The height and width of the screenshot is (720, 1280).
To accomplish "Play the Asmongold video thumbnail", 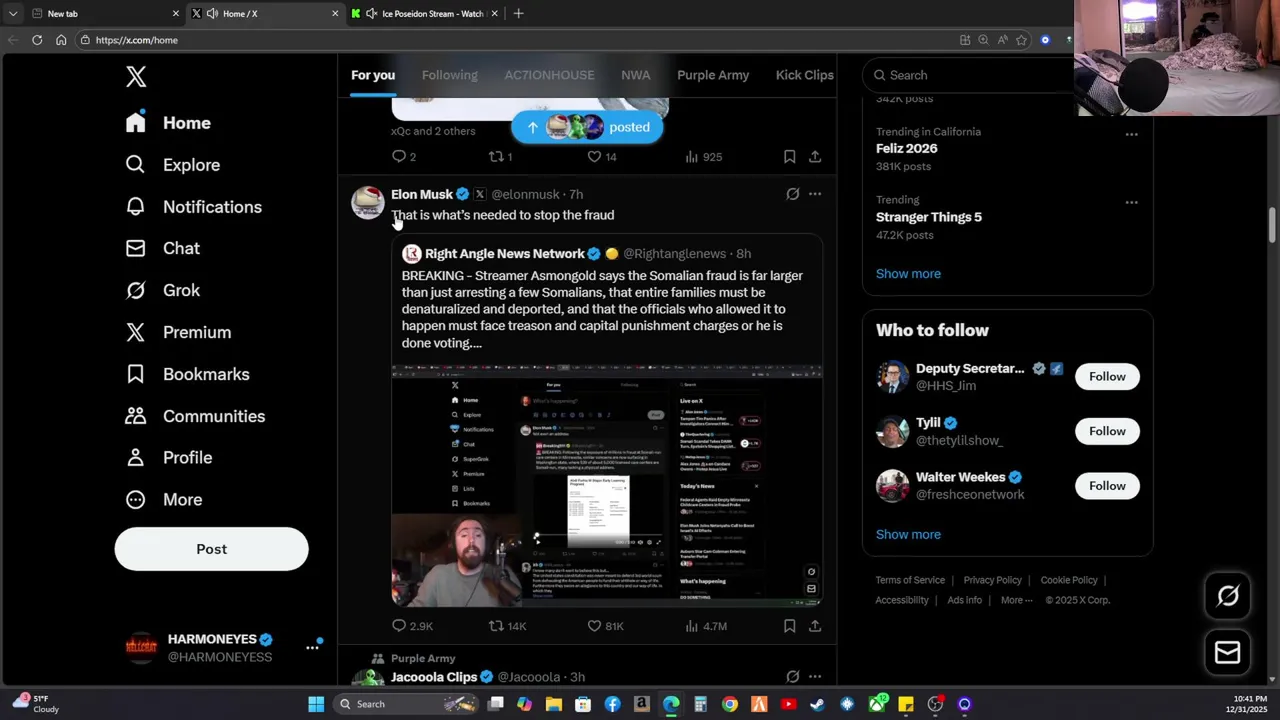I will tap(607, 486).
